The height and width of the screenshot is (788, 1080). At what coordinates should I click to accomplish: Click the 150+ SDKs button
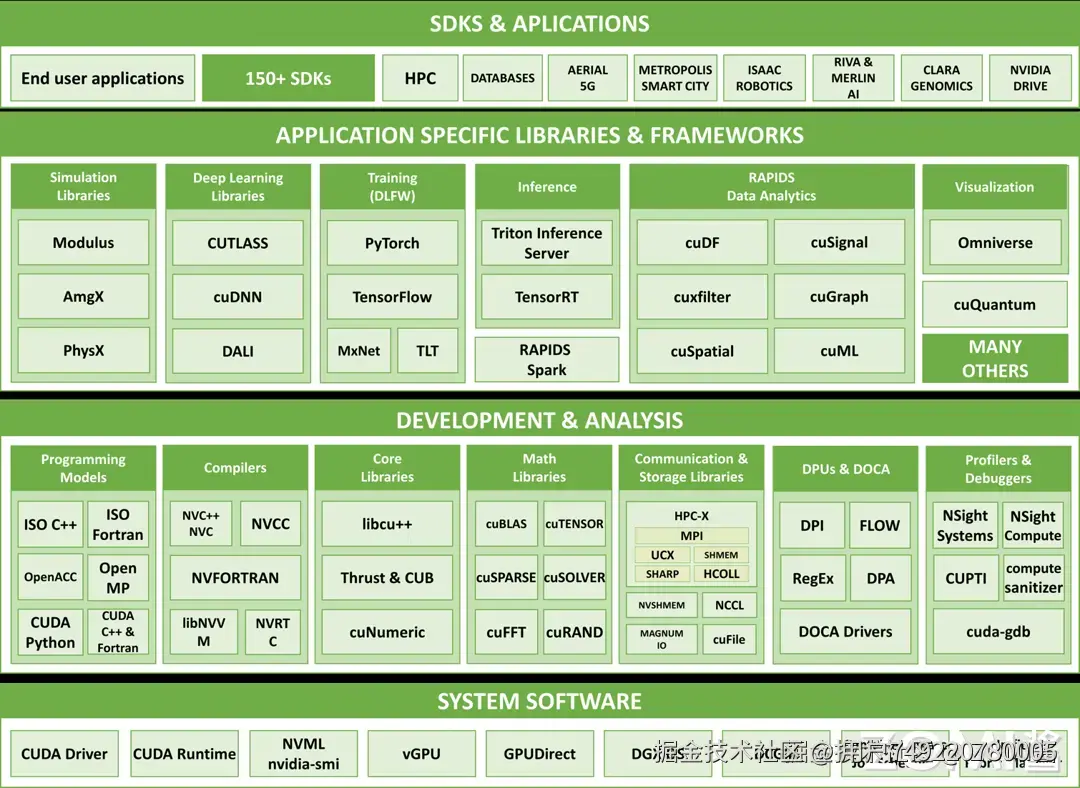pyautogui.click(x=288, y=77)
